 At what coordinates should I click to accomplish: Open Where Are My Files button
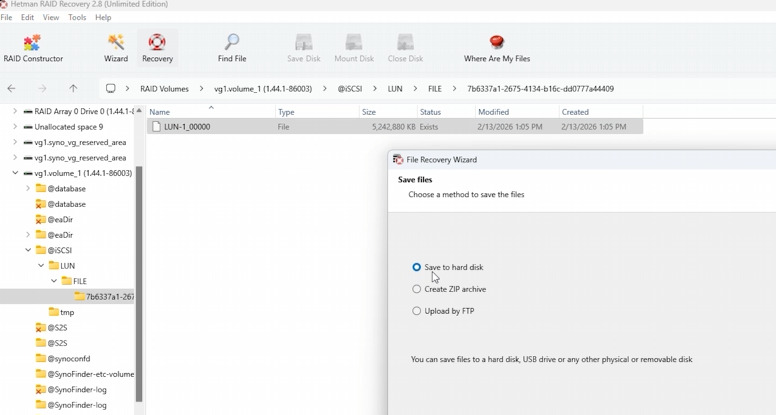click(496, 48)
